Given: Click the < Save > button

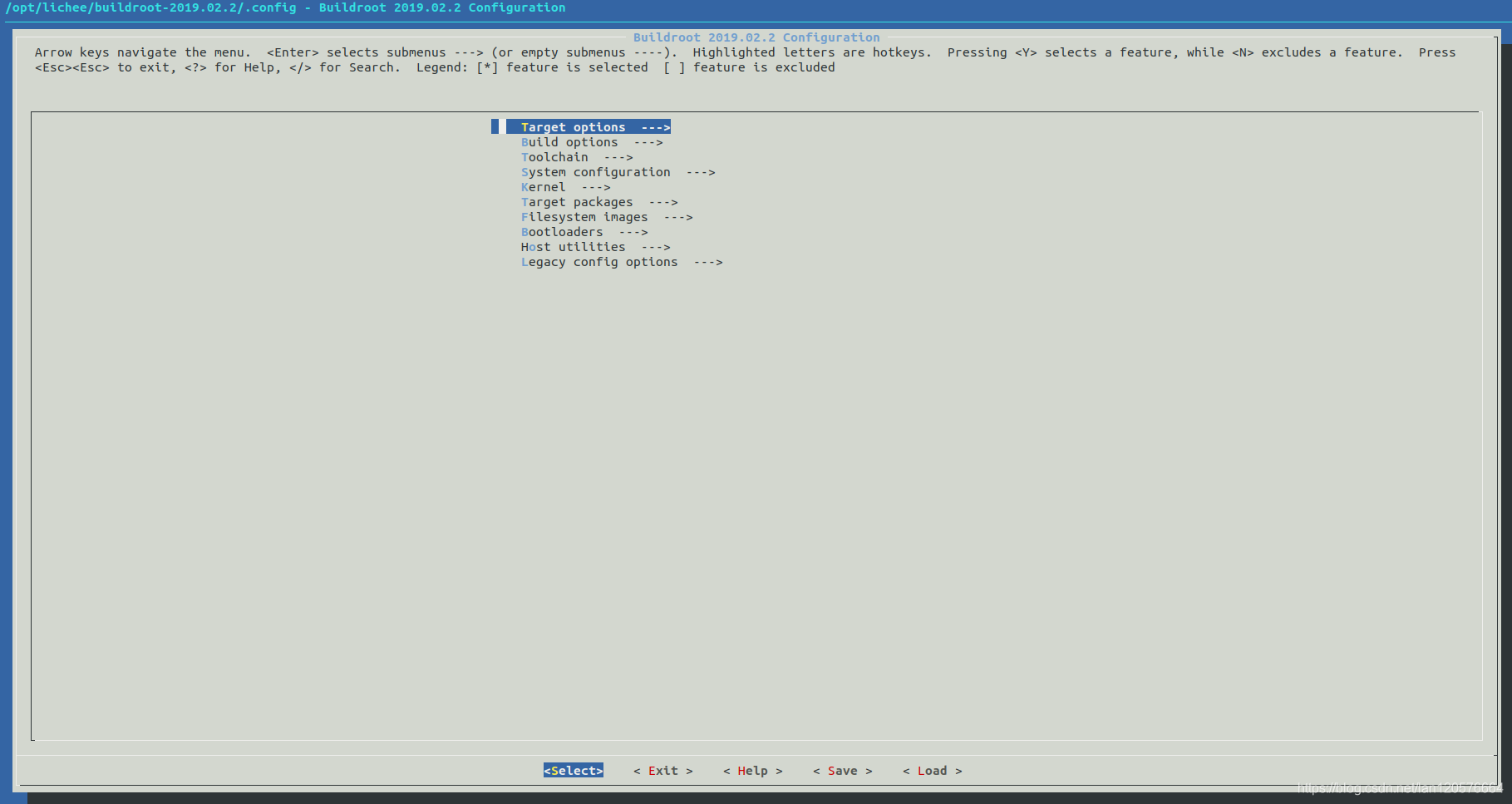Looking at the screenshot, I should [x=843, y=771].
